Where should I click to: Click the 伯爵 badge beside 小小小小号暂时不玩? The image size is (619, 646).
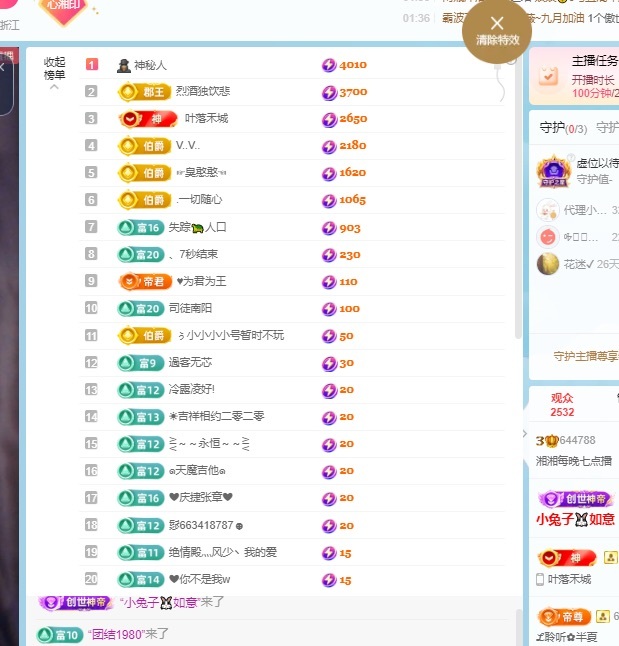(x=144, y=336)
